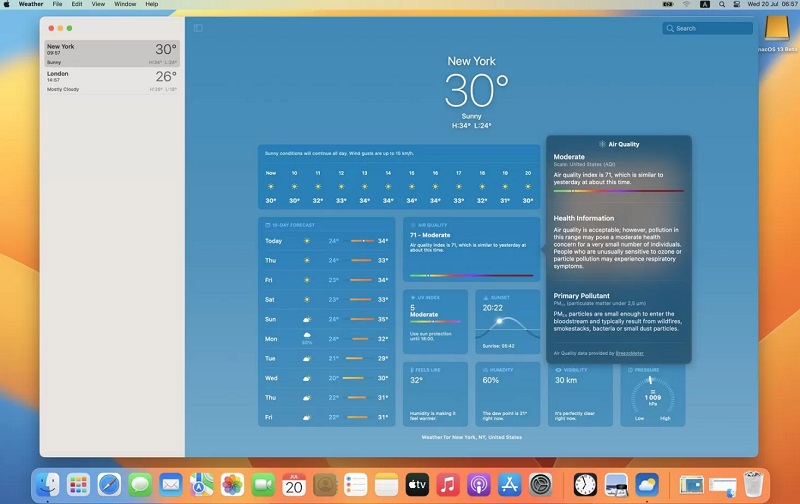Open the Sunset card
The width and height of the screenshot is (800, 504).
coord(506,321)
